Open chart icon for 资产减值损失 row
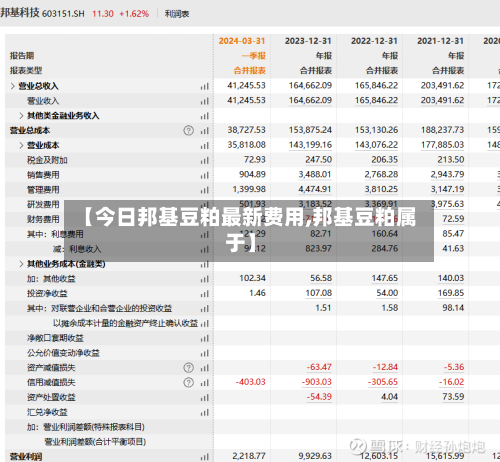 [x=205, y=368]
